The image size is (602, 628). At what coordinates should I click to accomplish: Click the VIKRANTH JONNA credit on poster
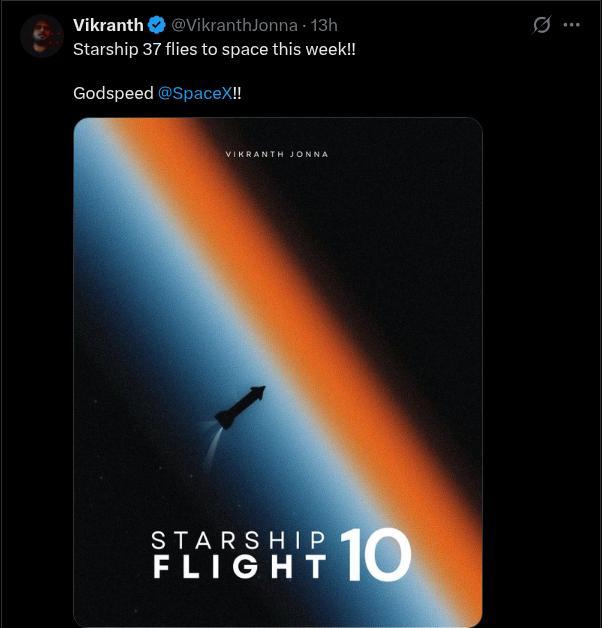[x=277, y=154]
